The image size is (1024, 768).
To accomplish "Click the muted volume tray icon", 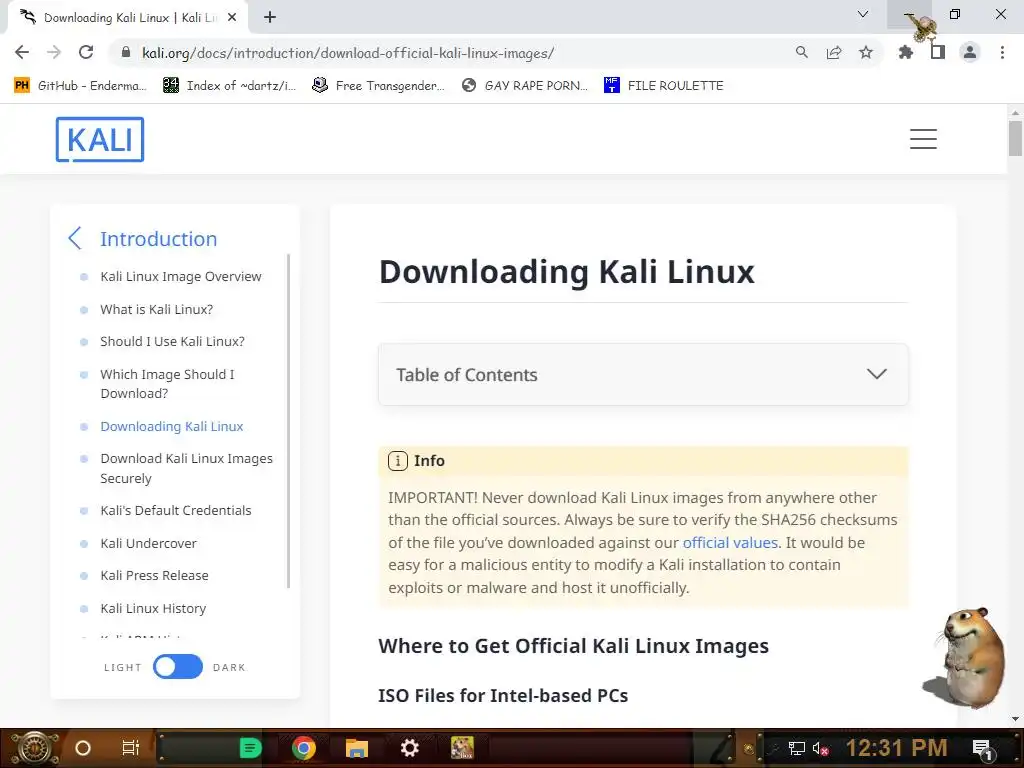I will click(x=821, y=749).
